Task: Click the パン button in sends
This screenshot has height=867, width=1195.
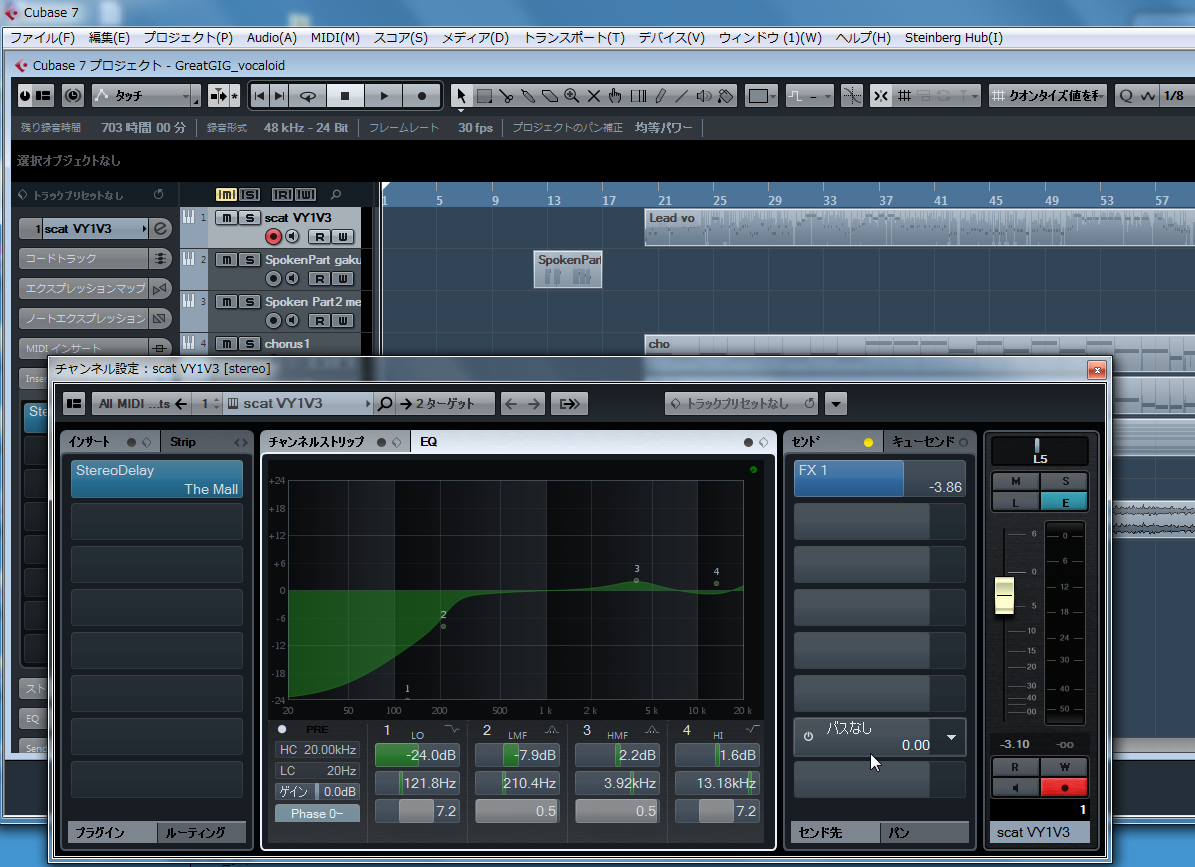Action: tap(924, 833)
